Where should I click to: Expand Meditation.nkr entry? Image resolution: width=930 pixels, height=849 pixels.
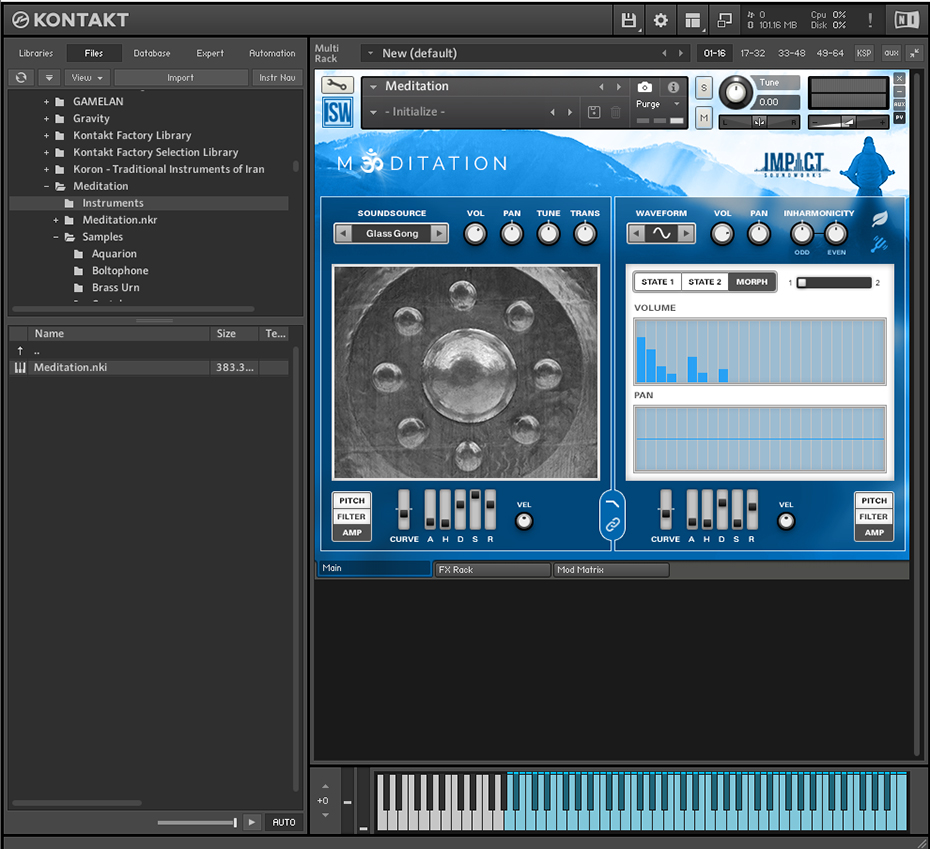[56, 220]
